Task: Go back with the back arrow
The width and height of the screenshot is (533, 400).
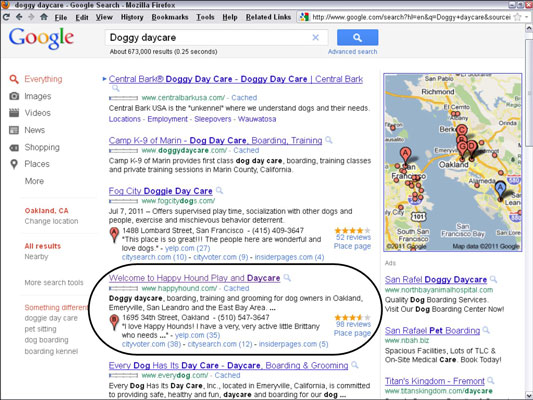Action: click(19, 17)
